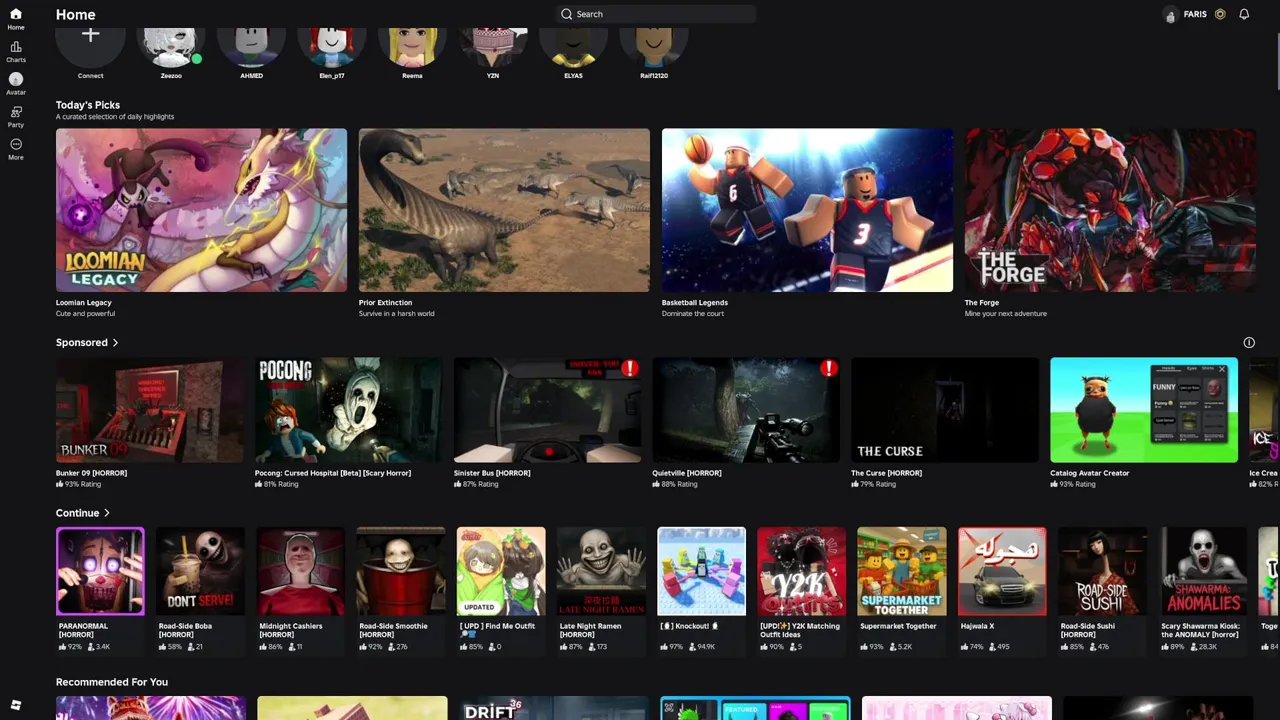
Task: Click the Sponsored info icon
Action: coord(1249,343)
